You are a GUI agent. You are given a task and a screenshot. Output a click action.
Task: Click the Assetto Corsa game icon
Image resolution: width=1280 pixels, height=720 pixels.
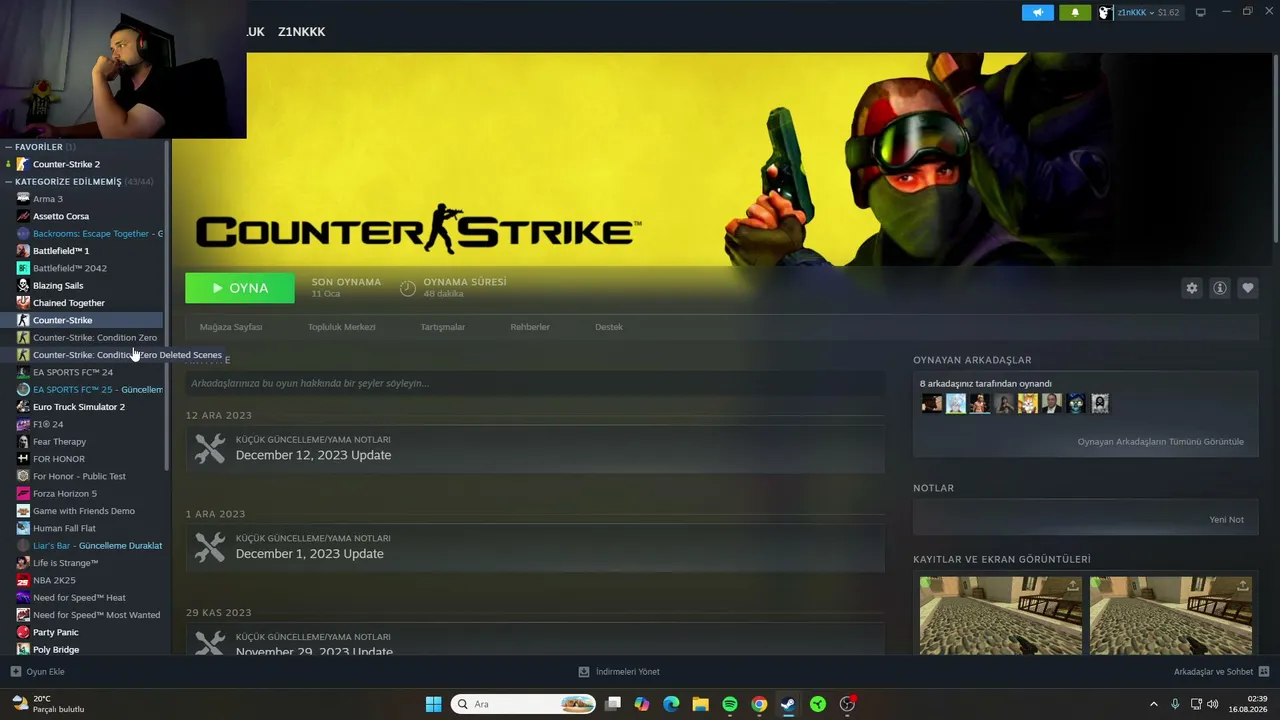click(x=23, y=216)
